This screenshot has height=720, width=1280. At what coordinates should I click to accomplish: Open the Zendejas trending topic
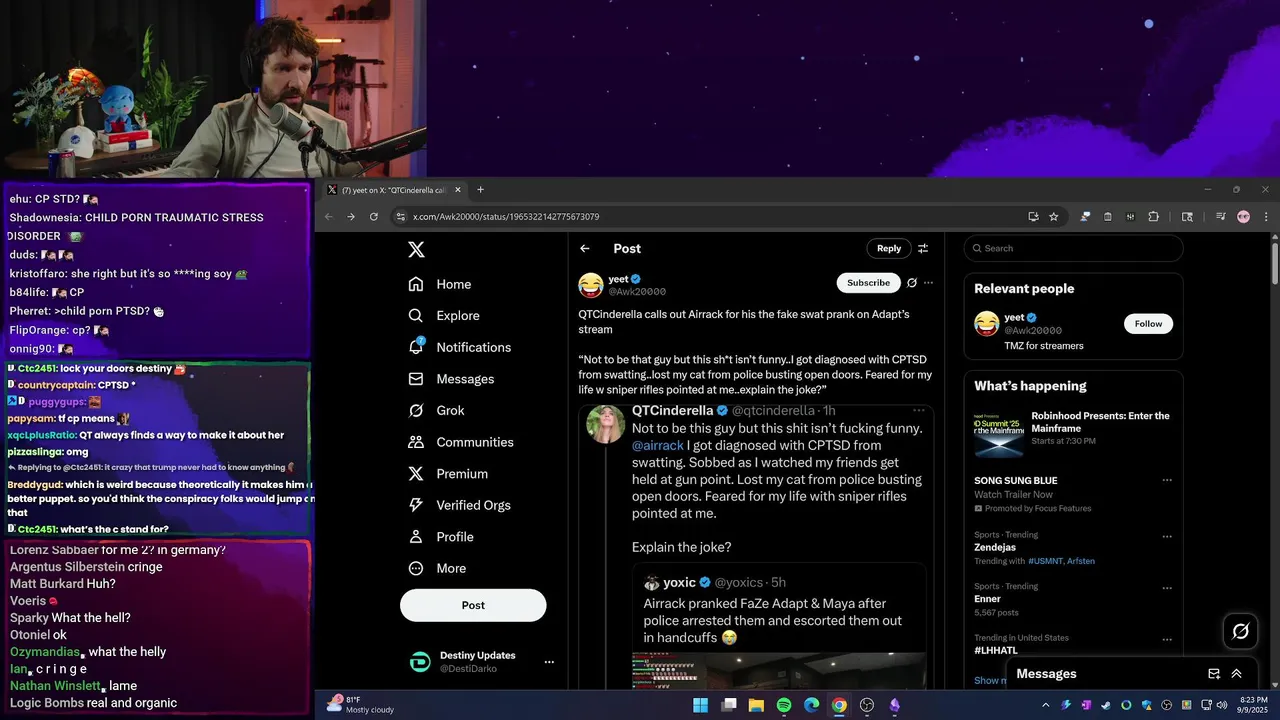(x=995, y=547)
